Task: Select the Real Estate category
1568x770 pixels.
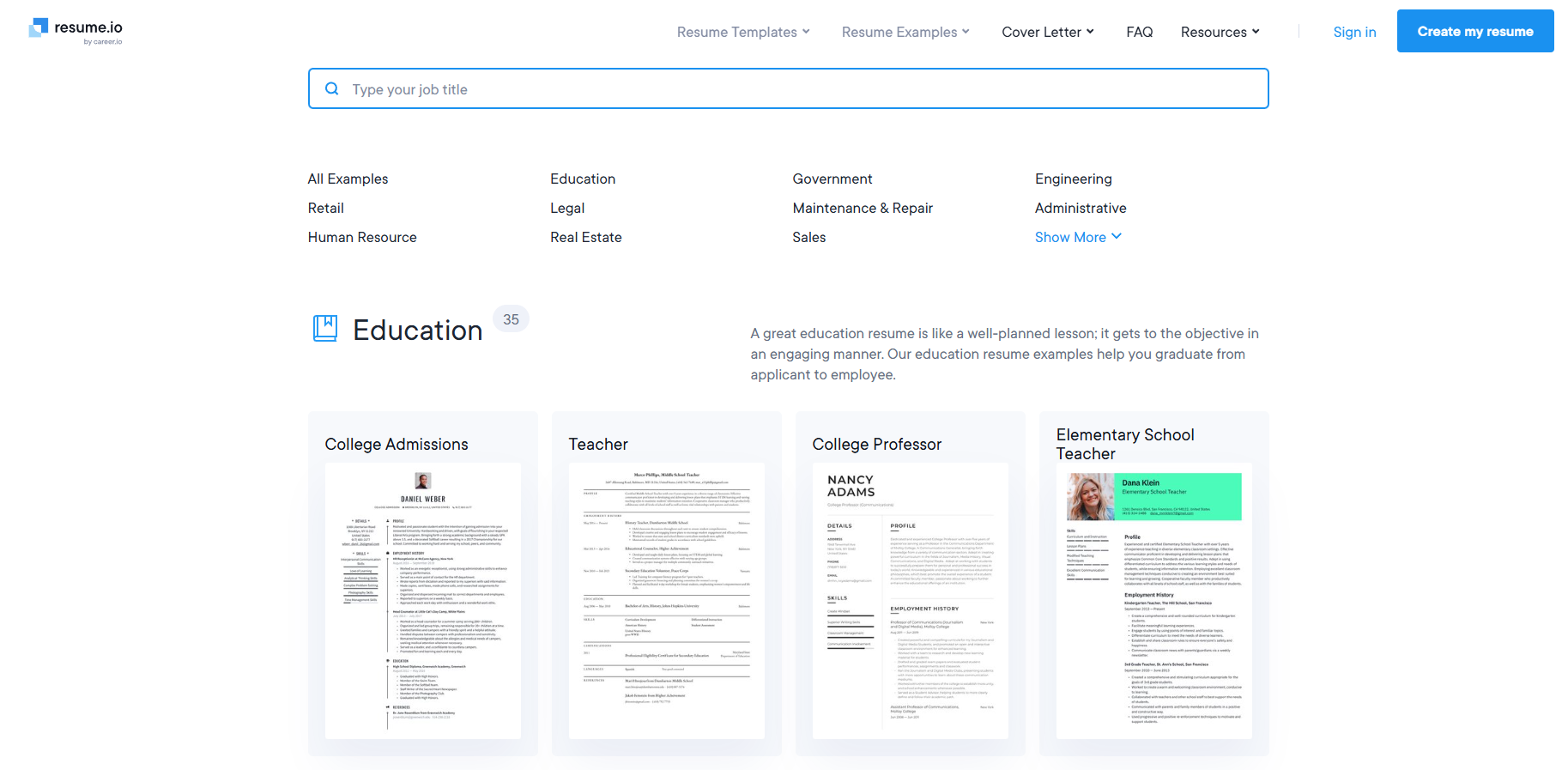Action: (586, 237)
